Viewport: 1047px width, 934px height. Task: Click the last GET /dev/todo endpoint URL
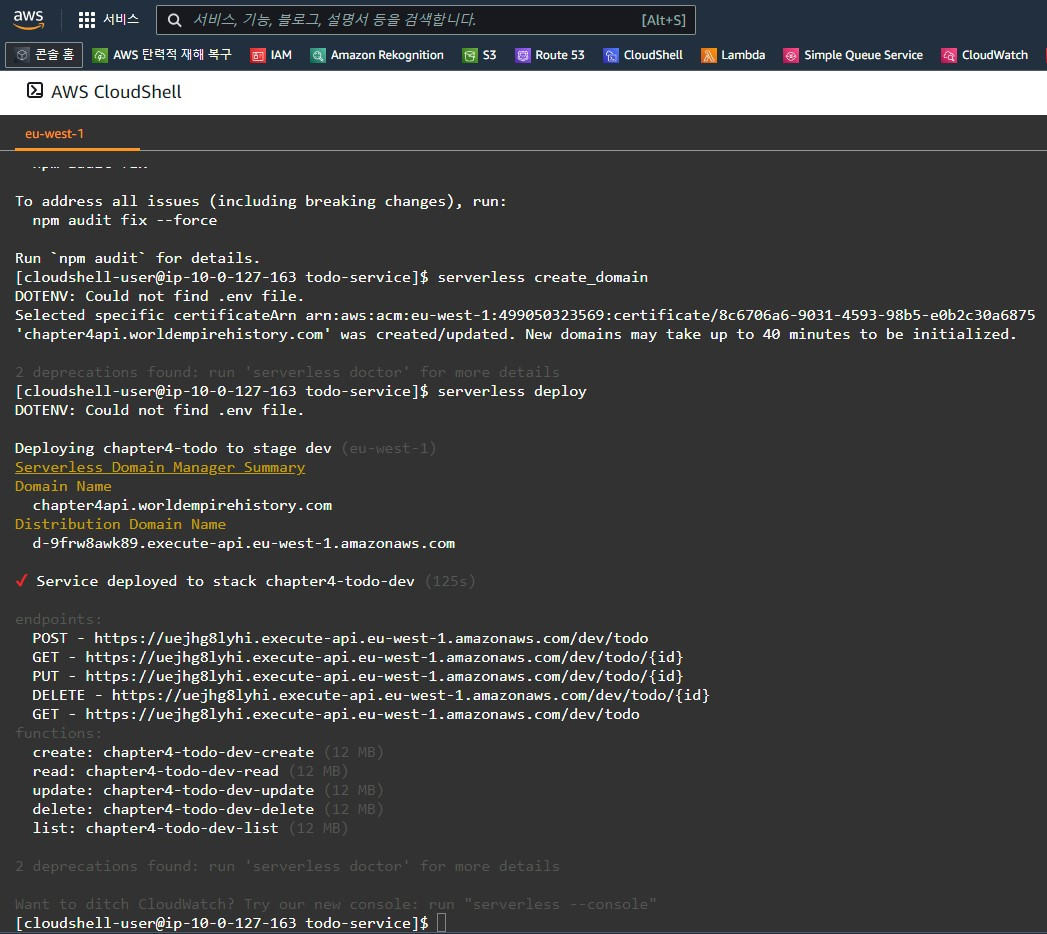point(363,714)
